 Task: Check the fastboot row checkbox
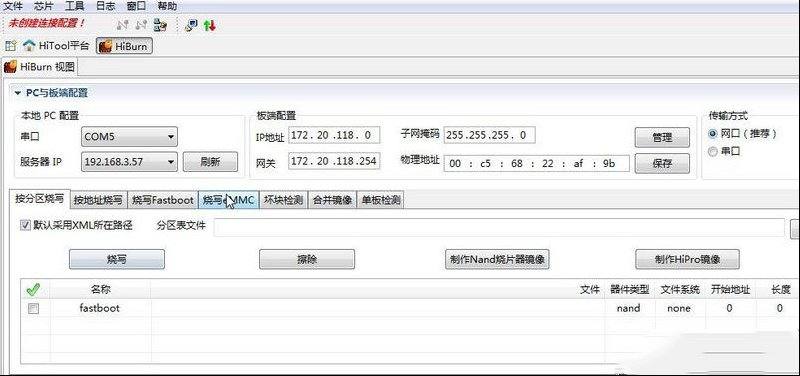[x=33, y=308]
